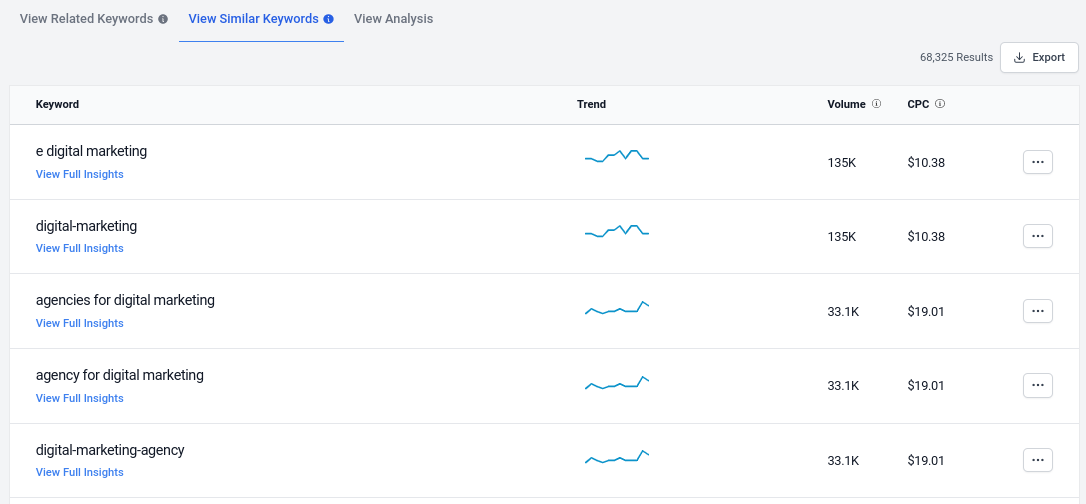Viewport: 1086px width, 504px height.
Task: Open ellipsis menu for agency for digital marketing
Action: [1038, 386]
